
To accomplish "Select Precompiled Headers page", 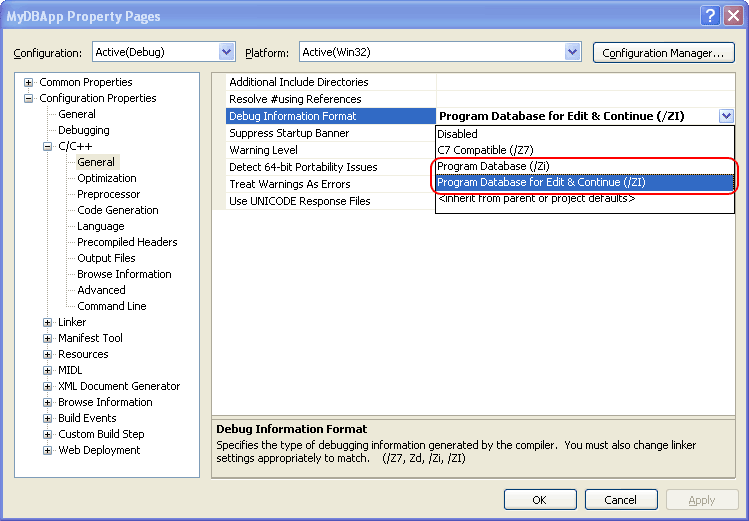I will [x=127, y=242].
